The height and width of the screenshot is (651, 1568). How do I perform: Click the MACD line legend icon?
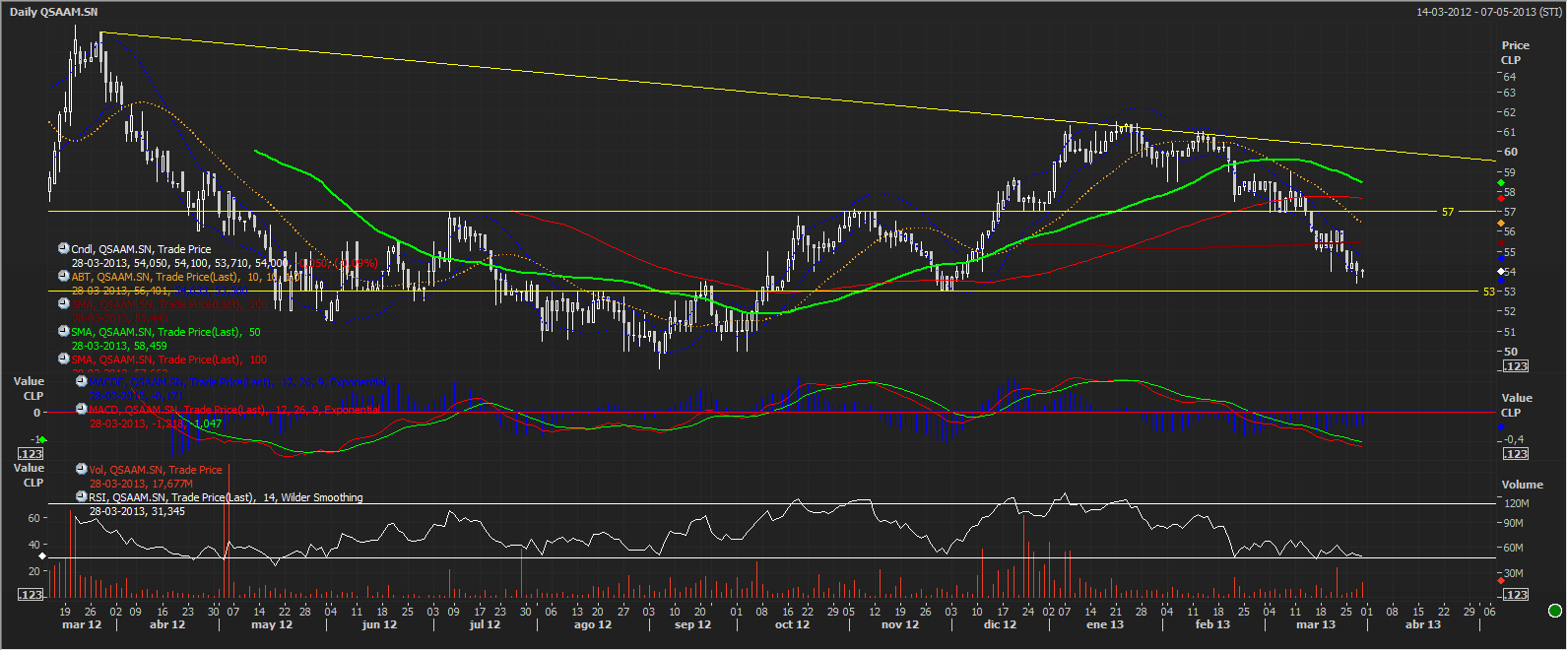pos(82,409)
